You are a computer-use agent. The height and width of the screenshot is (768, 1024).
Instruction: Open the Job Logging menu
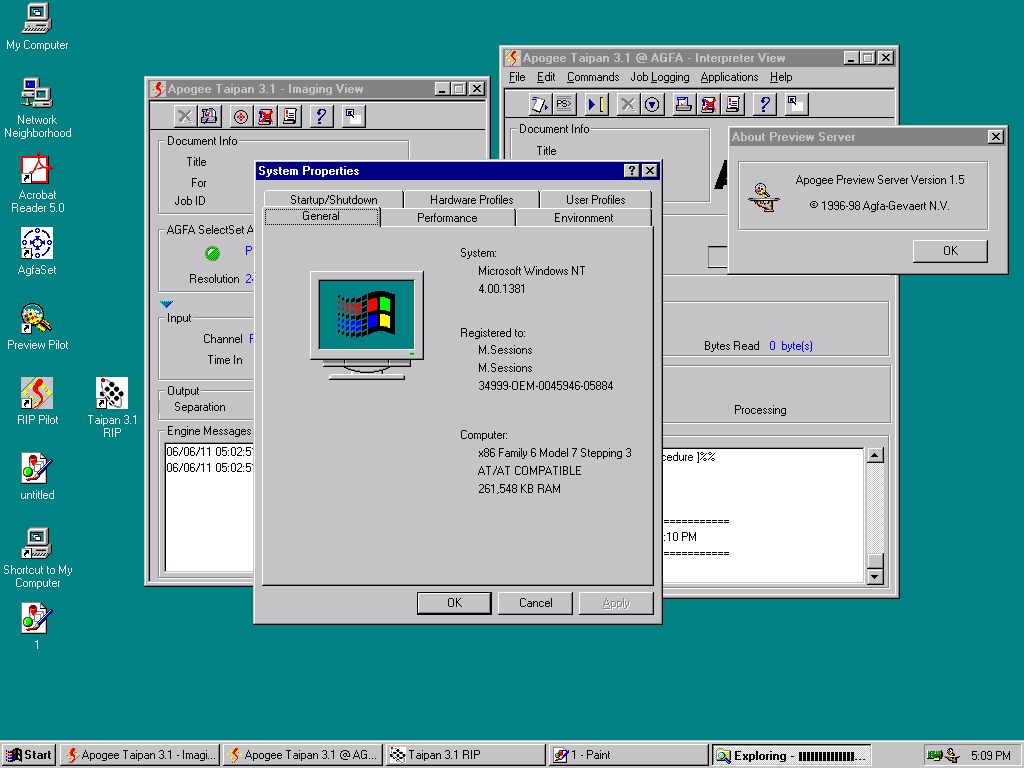(x=660, y=77)
